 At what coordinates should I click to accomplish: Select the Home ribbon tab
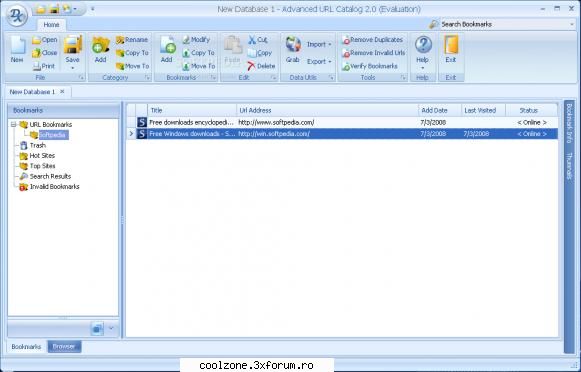tap(51, 25)
